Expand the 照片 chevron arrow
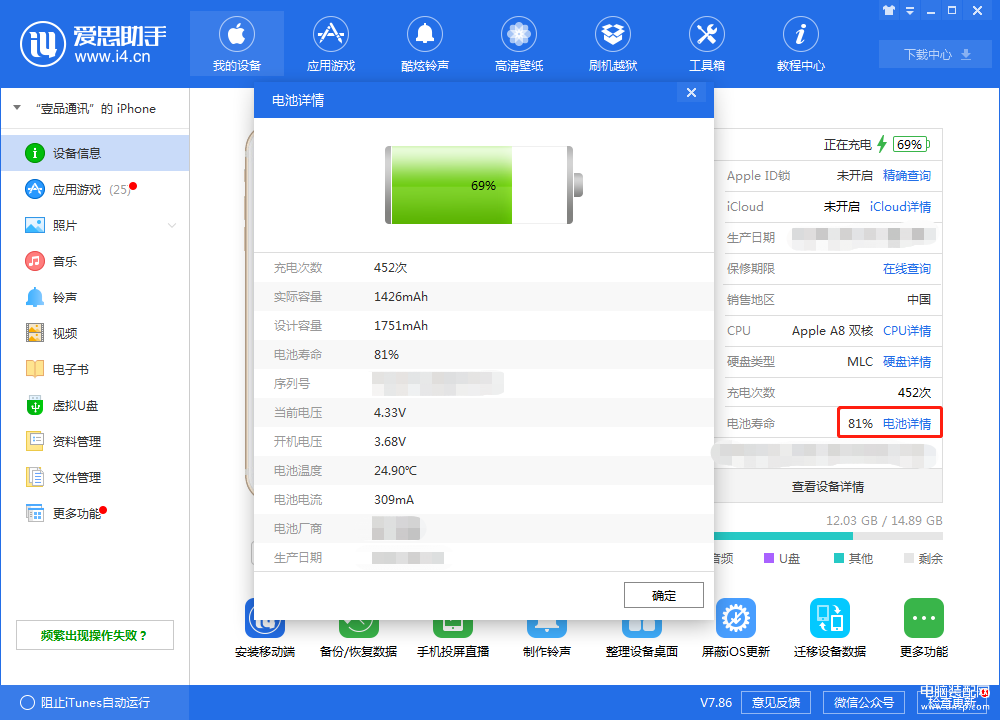 pyautogui.click(x=172, y=225)
